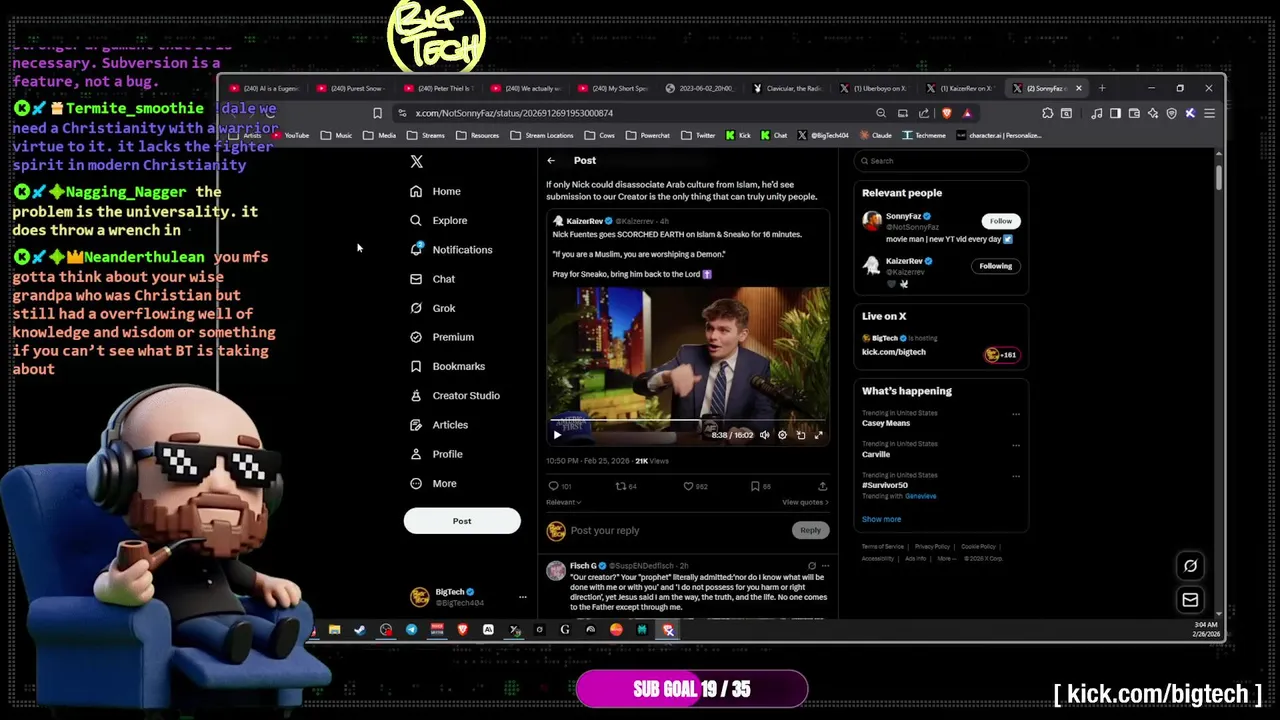The width and height of the screenshot is (1280, 720).
Task: Click the Reply button
Action: (810, 531)
